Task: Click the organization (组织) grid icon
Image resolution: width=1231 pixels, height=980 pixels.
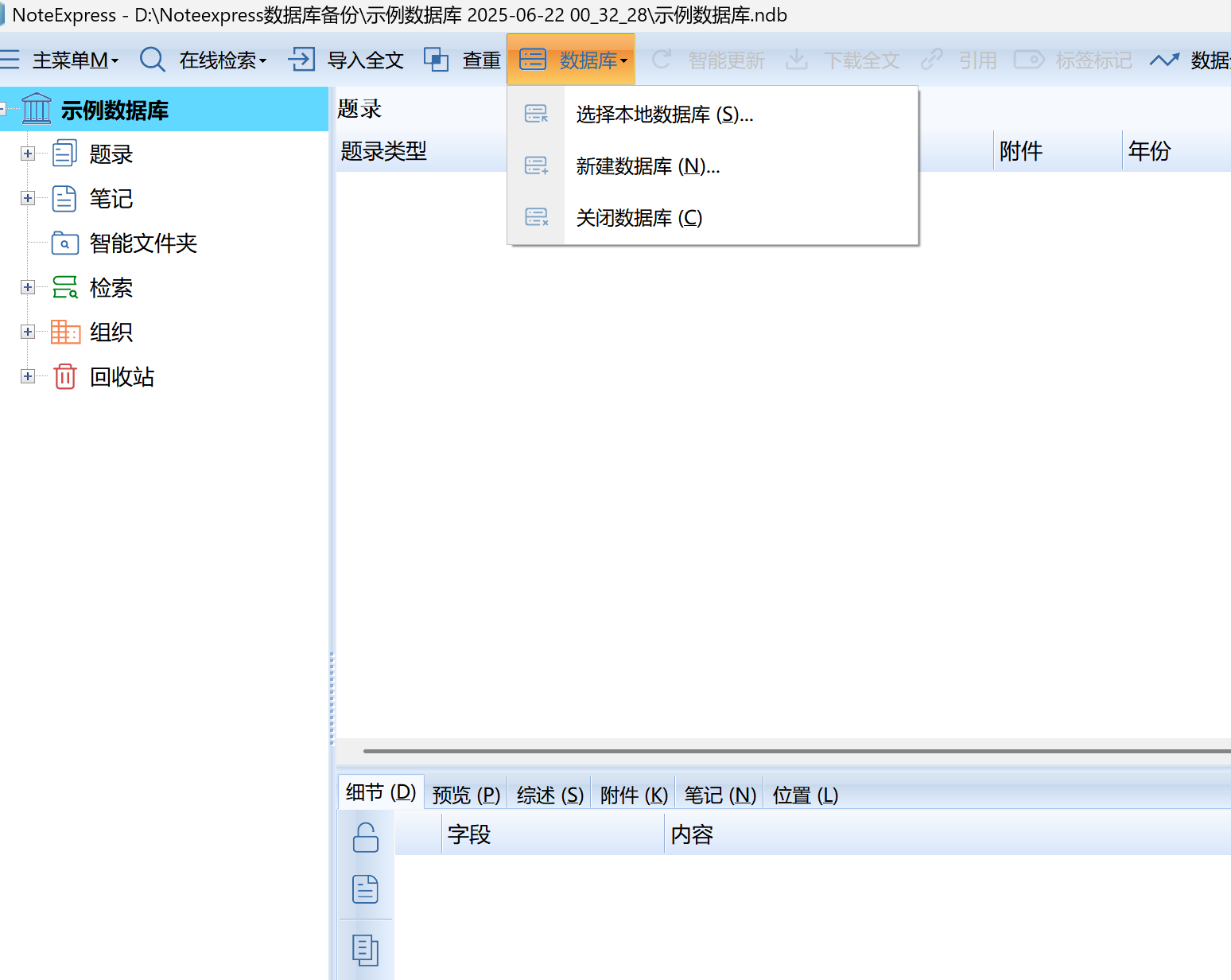Action: (x=65, y=332)
